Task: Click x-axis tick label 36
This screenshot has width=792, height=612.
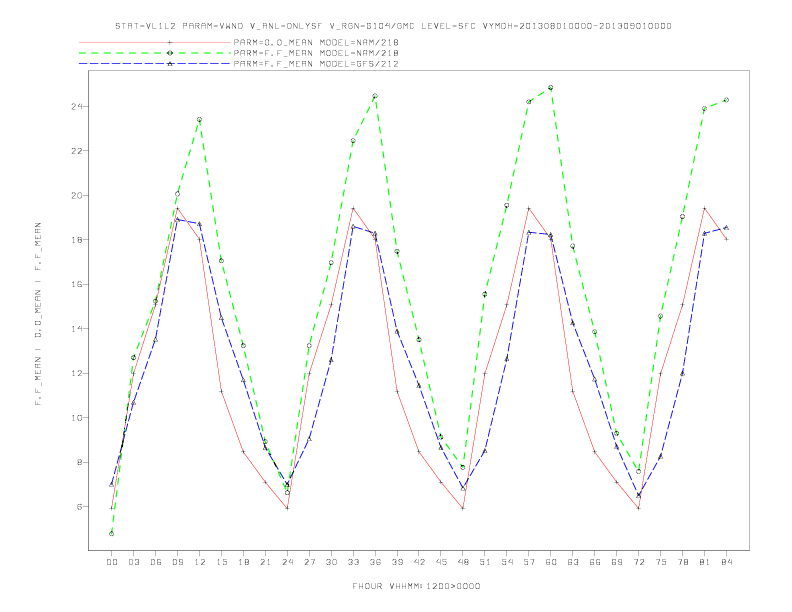Action: click(x=375, y=562)
